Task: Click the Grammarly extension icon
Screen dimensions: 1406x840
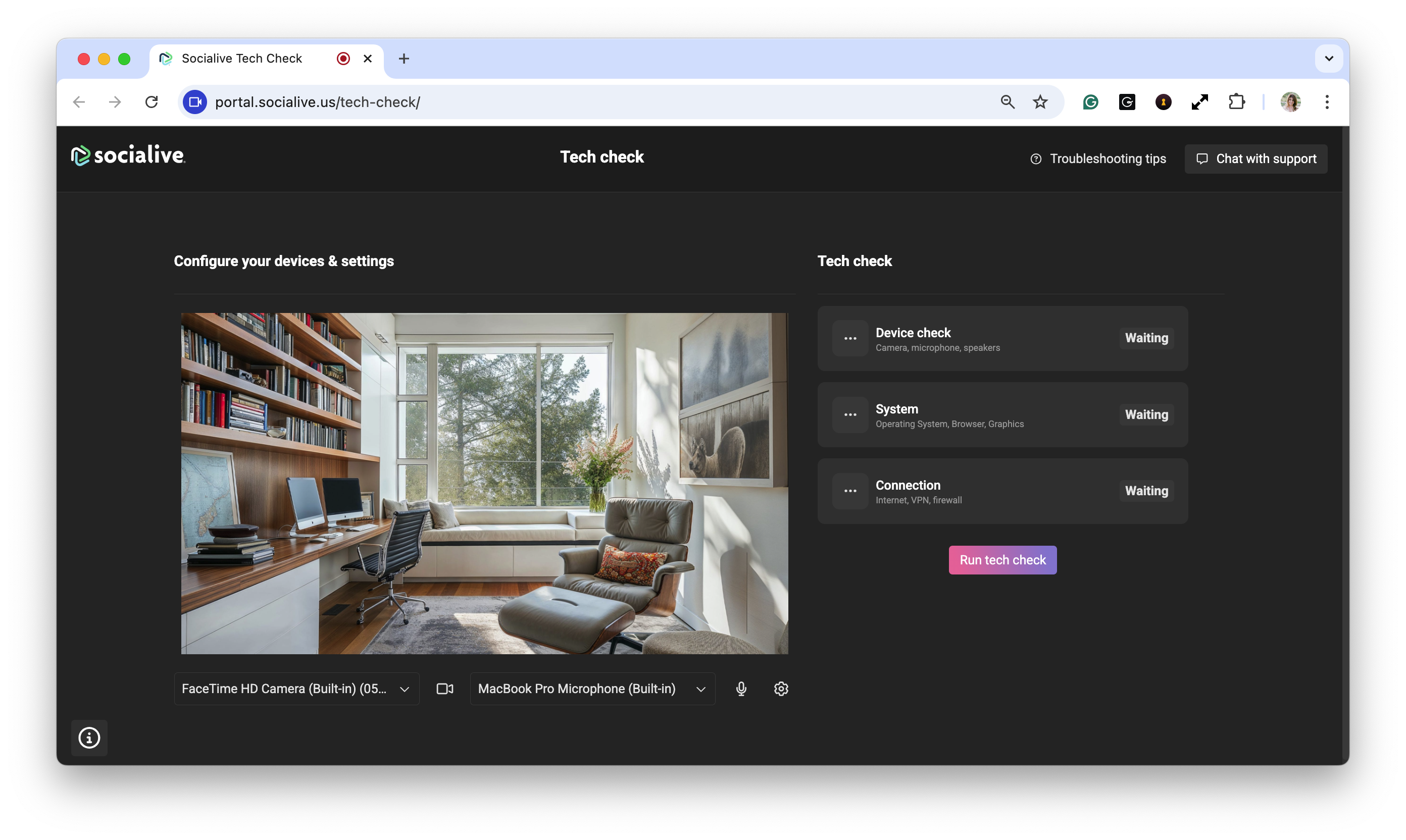Action: 1090,102
